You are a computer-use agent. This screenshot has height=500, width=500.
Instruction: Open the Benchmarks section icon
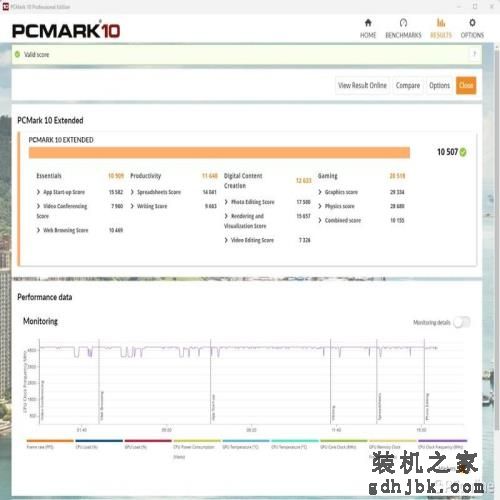[403, 23]
